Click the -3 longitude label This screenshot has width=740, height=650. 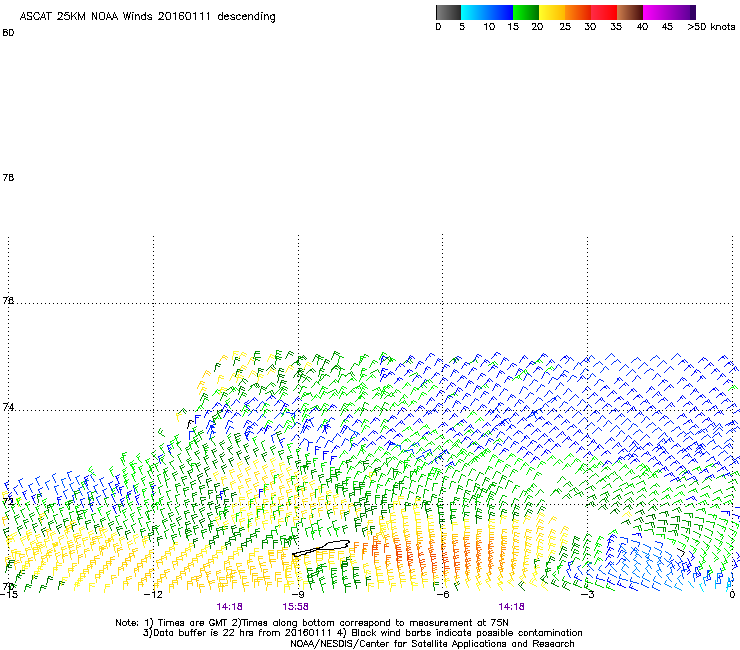[588, 594]
